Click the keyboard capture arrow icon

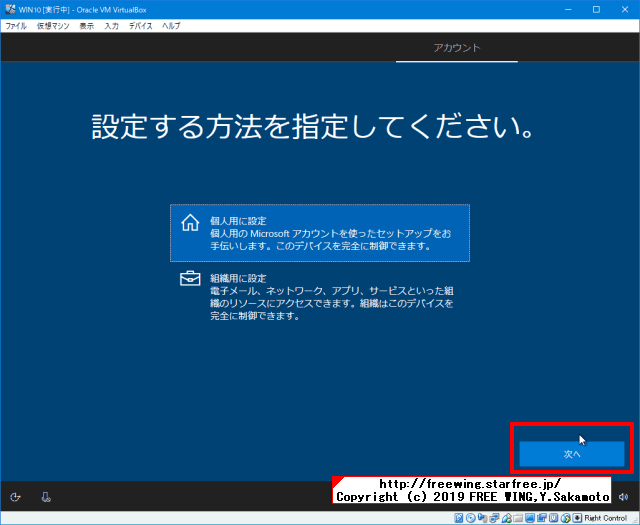tap(577, 518)
